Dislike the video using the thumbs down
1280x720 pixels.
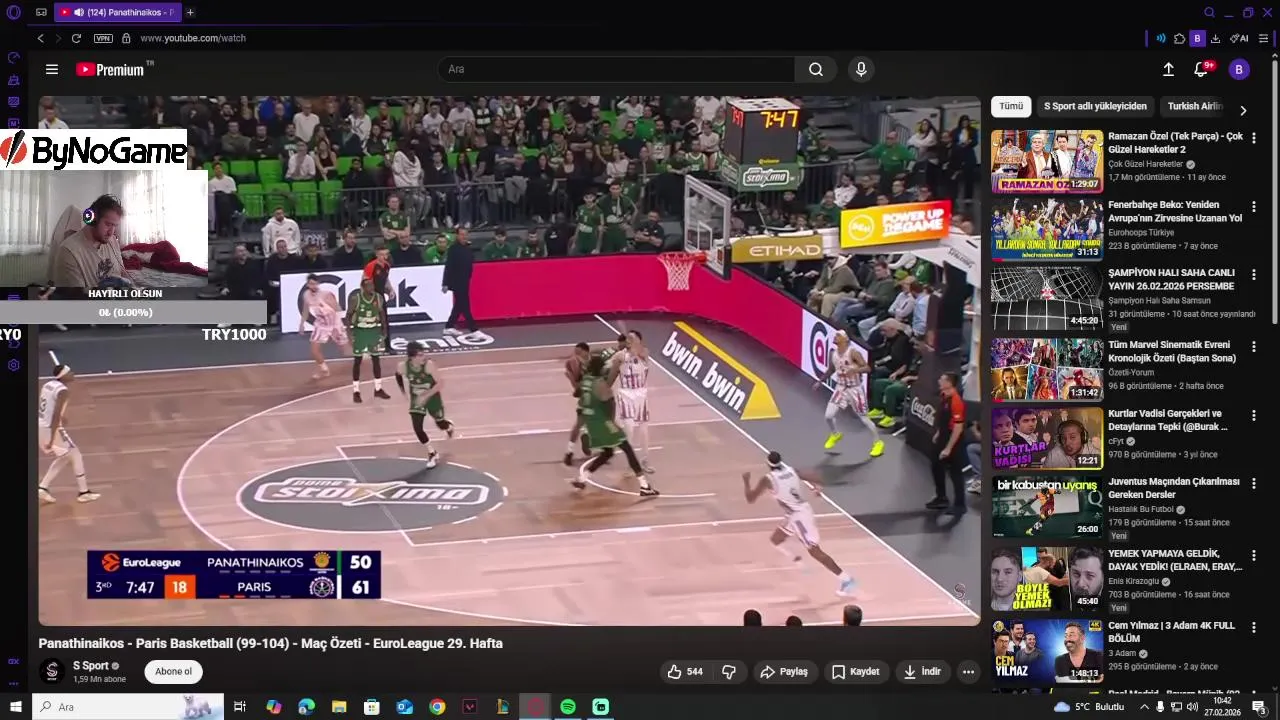pyautogui.click(x=729, y=672)
